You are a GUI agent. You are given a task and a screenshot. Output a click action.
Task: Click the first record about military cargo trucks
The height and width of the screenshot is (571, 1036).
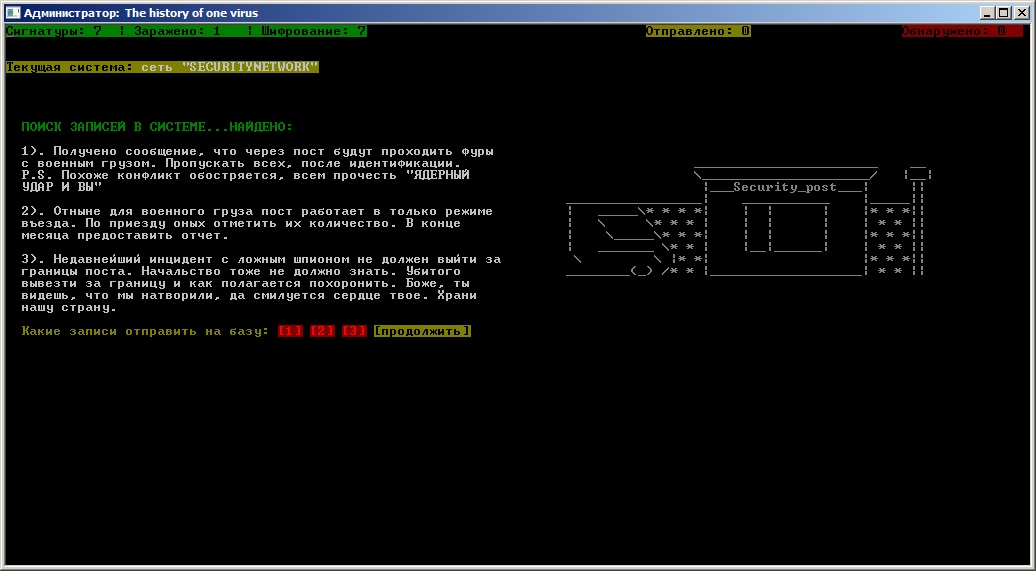pyautogui.click(x=260, y=169)
